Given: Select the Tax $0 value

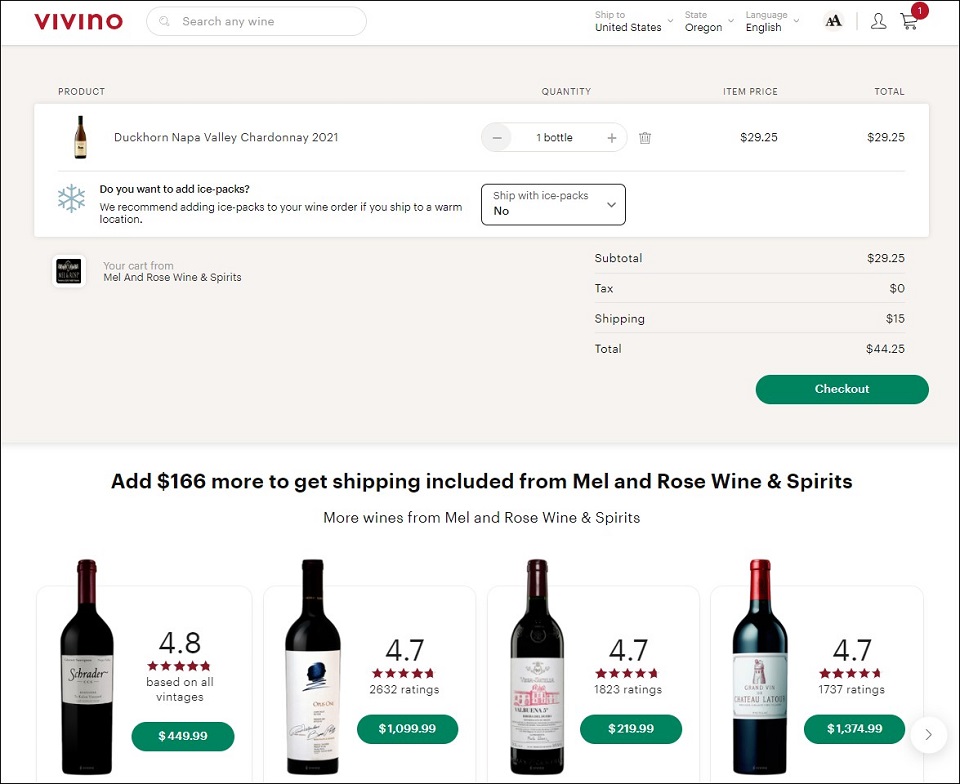Looking at the screenshot, I should (x=897, y=288).
